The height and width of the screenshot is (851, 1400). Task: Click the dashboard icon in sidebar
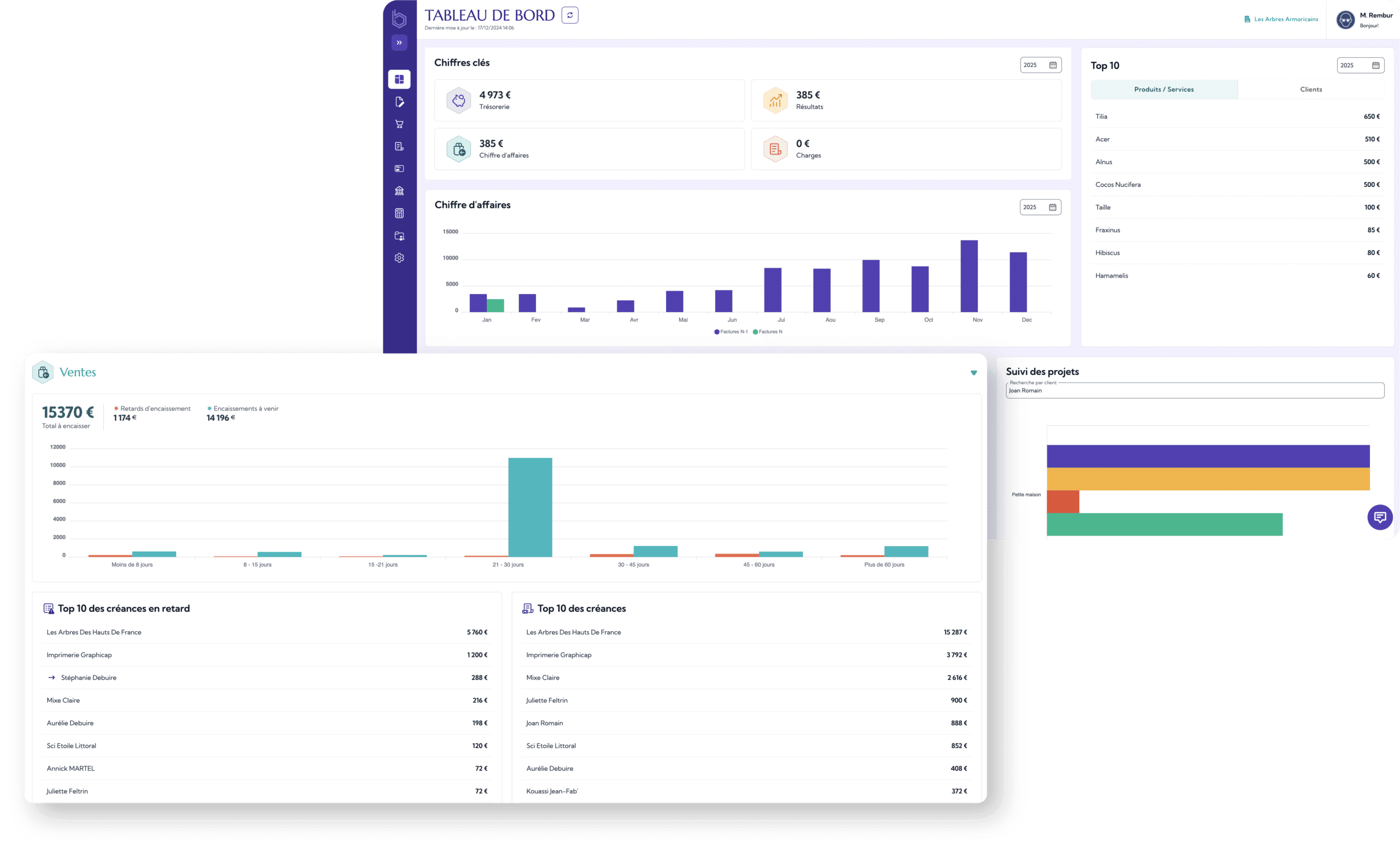pyautogui.click(x=399, y=79)
